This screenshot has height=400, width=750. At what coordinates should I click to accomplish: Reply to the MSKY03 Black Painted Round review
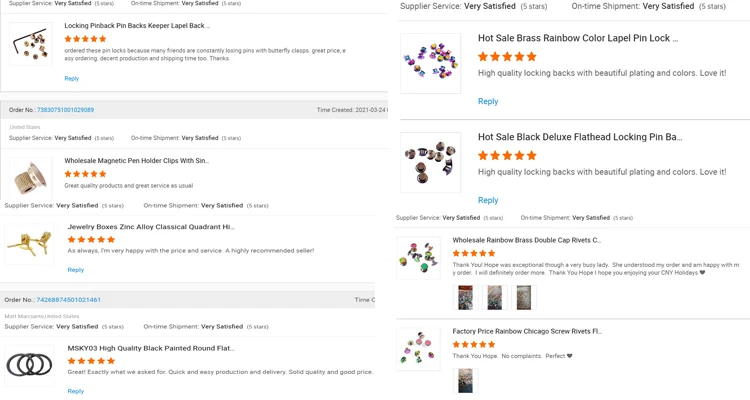point(76,391)
